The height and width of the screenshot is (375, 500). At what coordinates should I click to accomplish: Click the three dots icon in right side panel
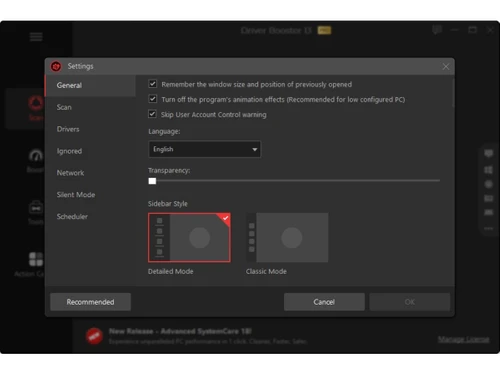tap(489, 229)
